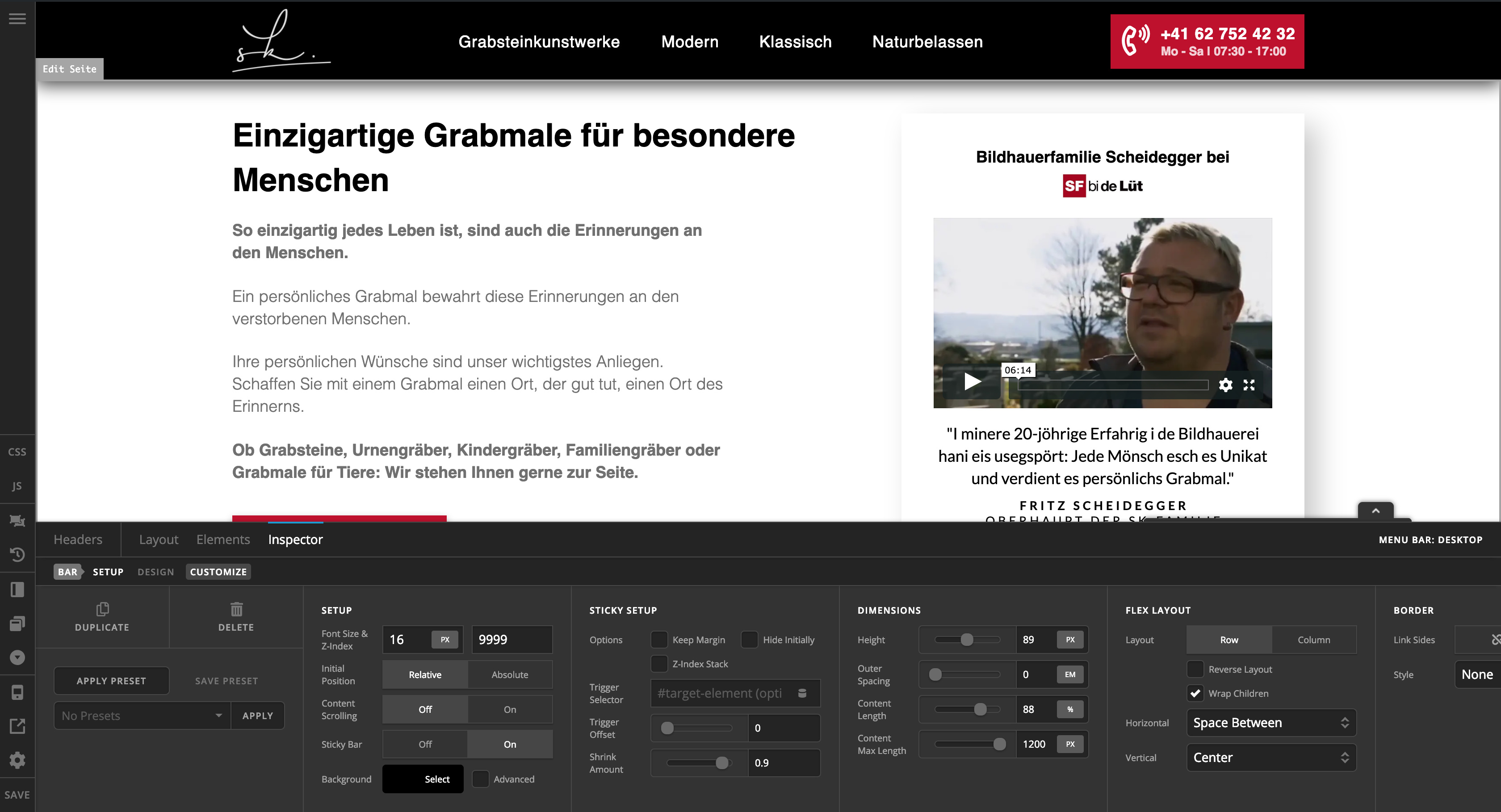Viewport: 1501px width, 812px height.
Task: Click the Duplicate bar icon
Action: (x=102, y=609)
